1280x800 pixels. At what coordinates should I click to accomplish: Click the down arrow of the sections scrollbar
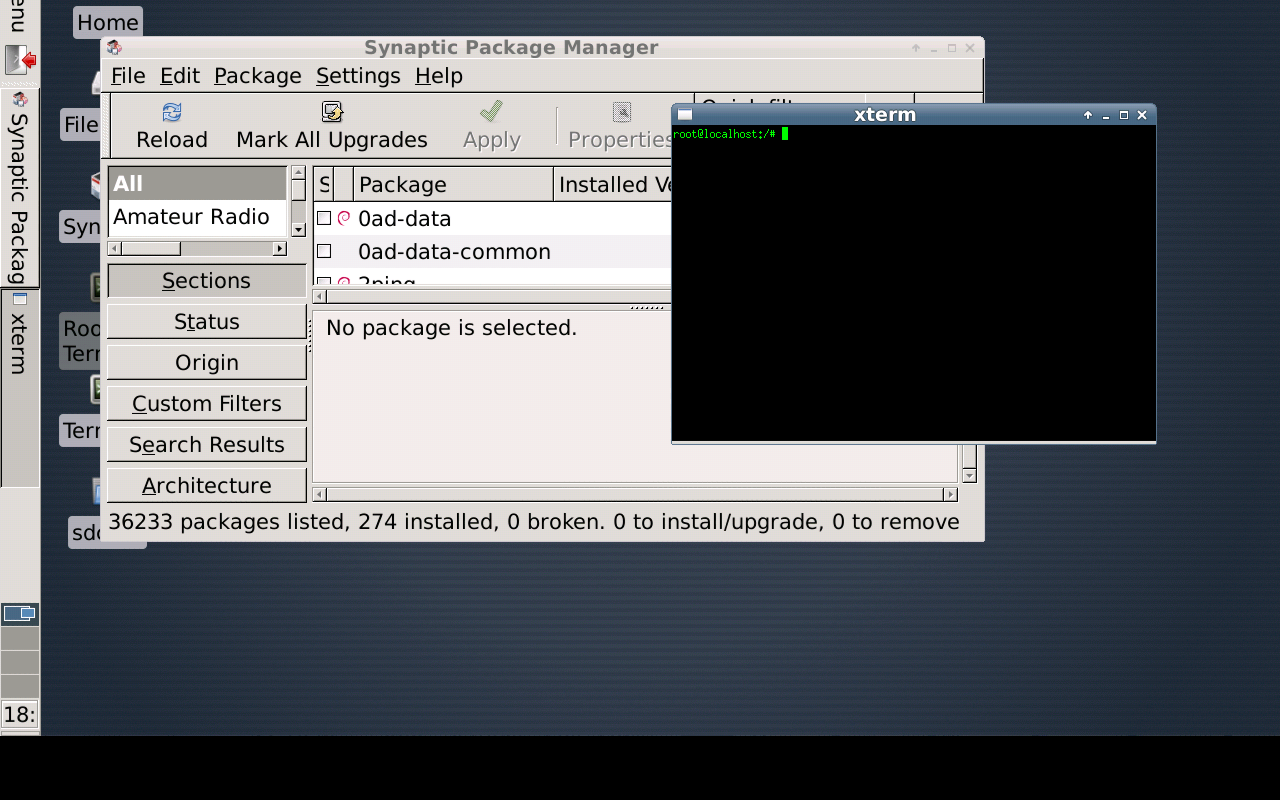point(298,230)
